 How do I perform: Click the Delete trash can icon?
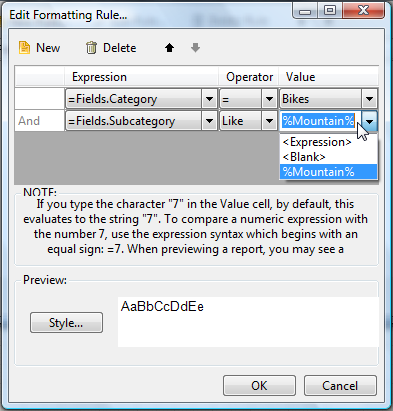pyautogui.click(x=91, y=48)
